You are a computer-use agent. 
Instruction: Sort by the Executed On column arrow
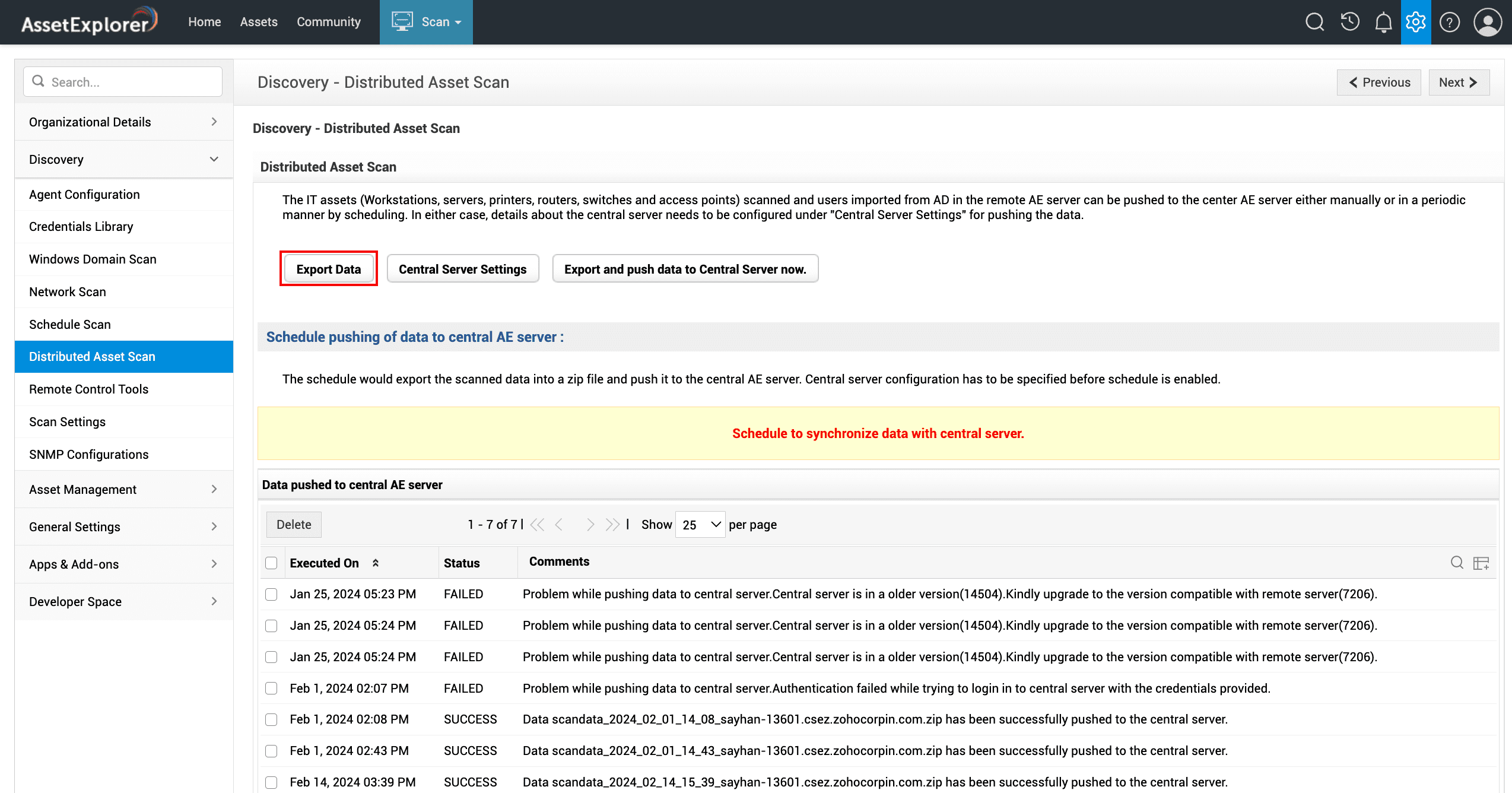[376, 563]
